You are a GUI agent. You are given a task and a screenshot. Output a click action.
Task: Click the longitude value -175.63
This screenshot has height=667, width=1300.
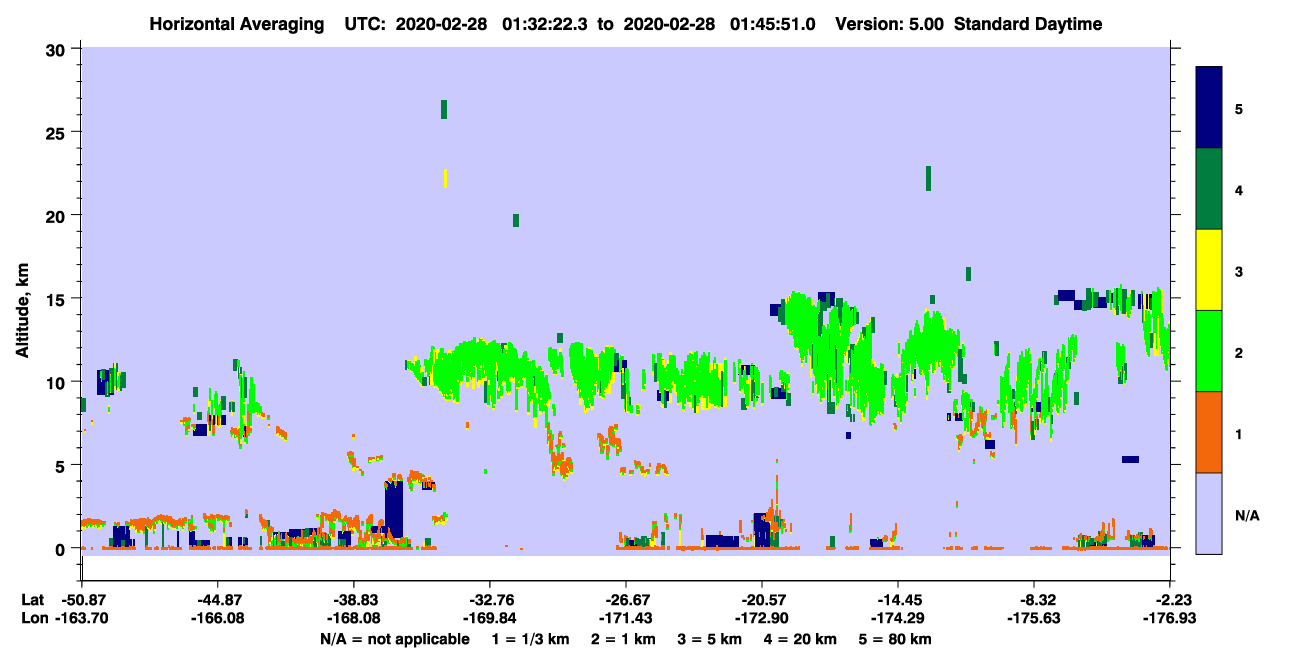tap(1034, 618)
